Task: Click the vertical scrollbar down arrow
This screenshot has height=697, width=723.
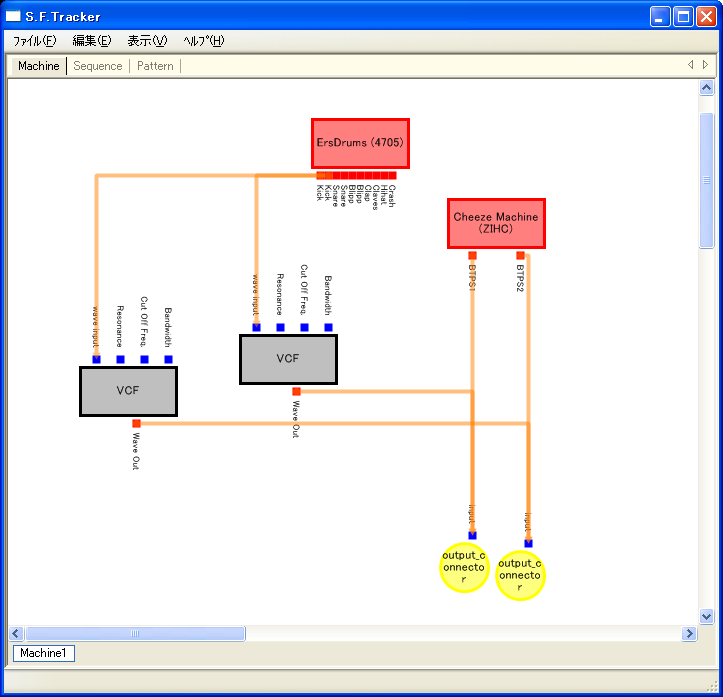Action: [x=707, y=617]
